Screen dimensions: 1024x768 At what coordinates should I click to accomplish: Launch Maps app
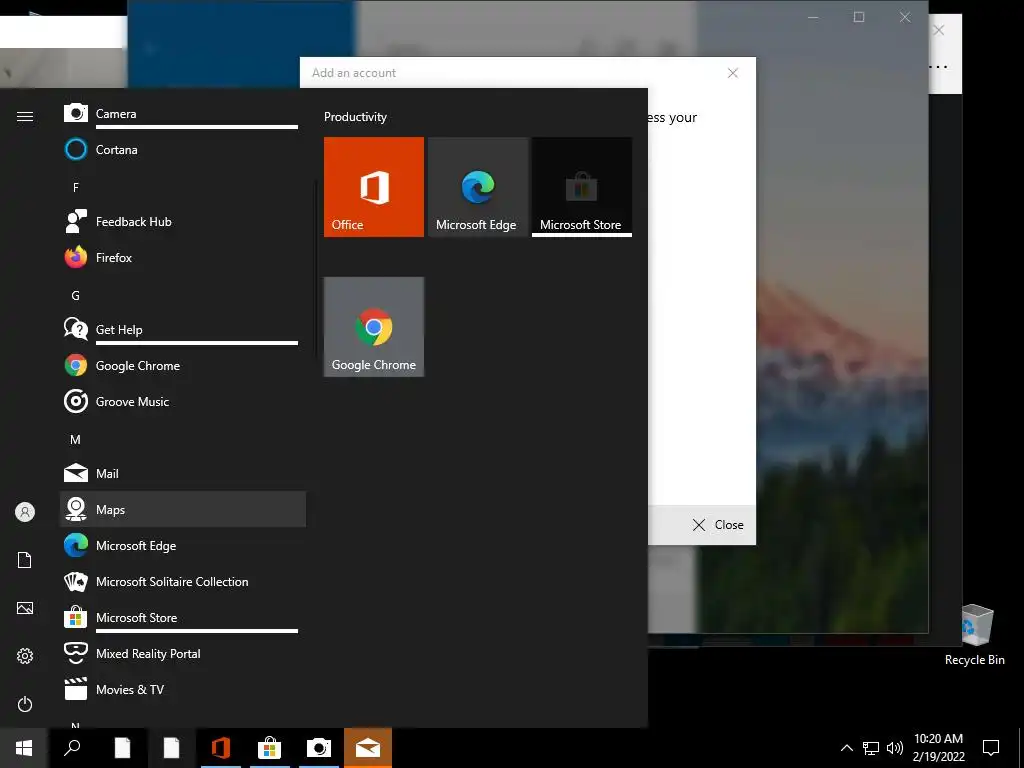click(183, 509)
